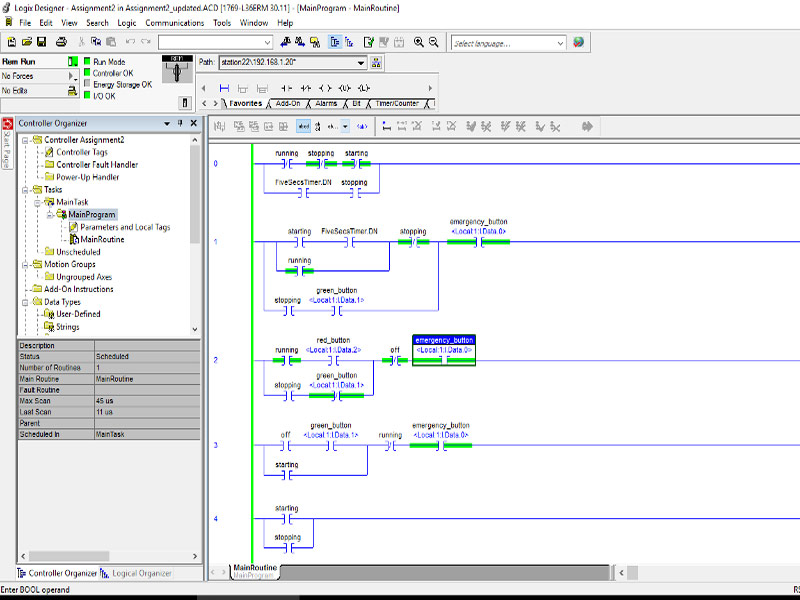
Task: Select the highlighted emergency_button contact on rung 2
Action: [444, 351]
